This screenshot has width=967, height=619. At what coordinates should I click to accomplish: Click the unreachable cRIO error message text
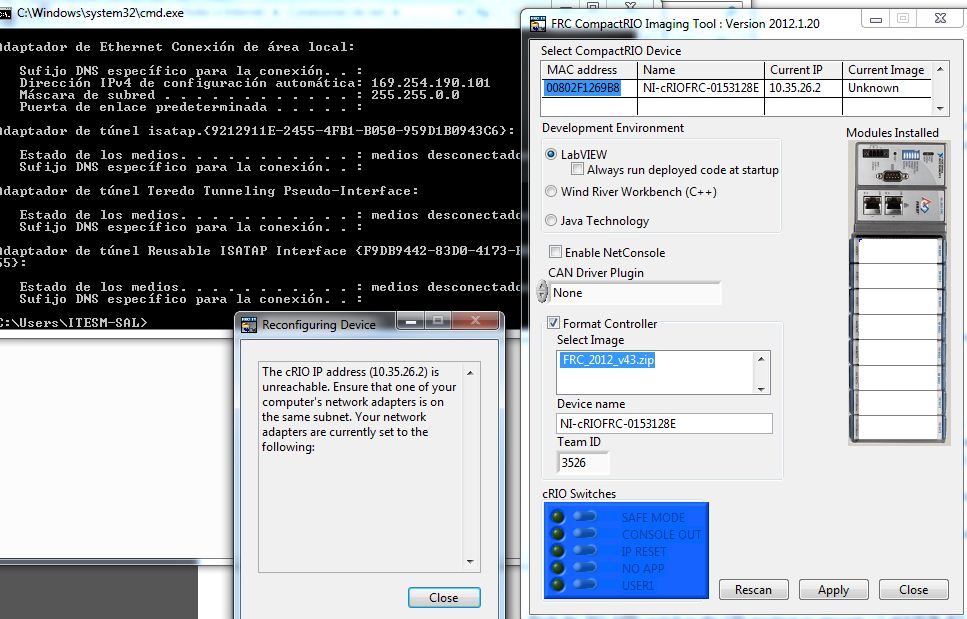(x=359, y=409)
